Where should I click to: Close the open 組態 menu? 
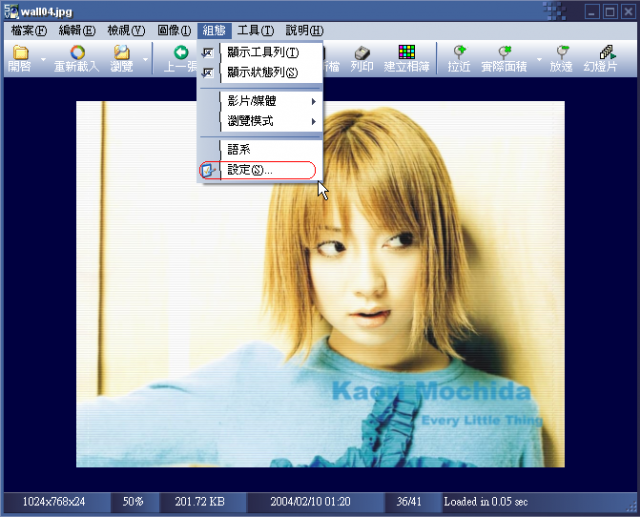[x=214, y=31]
